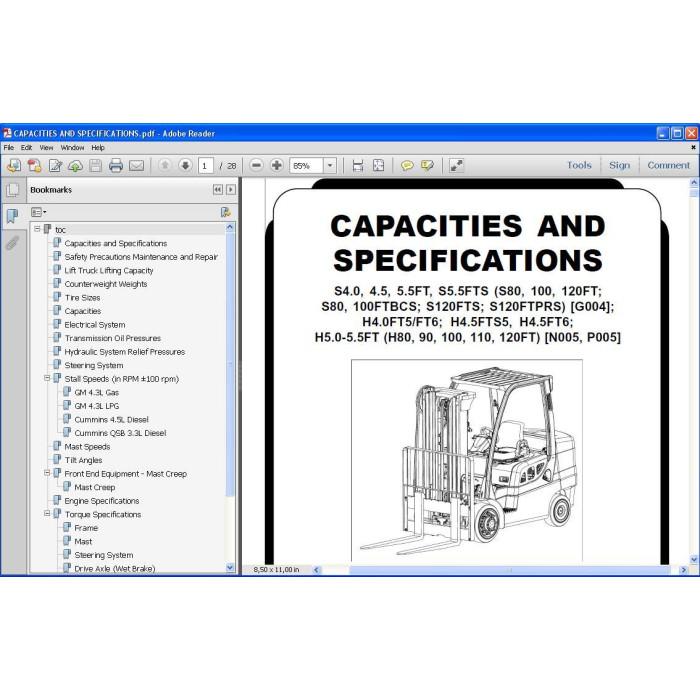Go to previous page with up arrow
This screenshot has width=700, height=700.
(165, 166)
